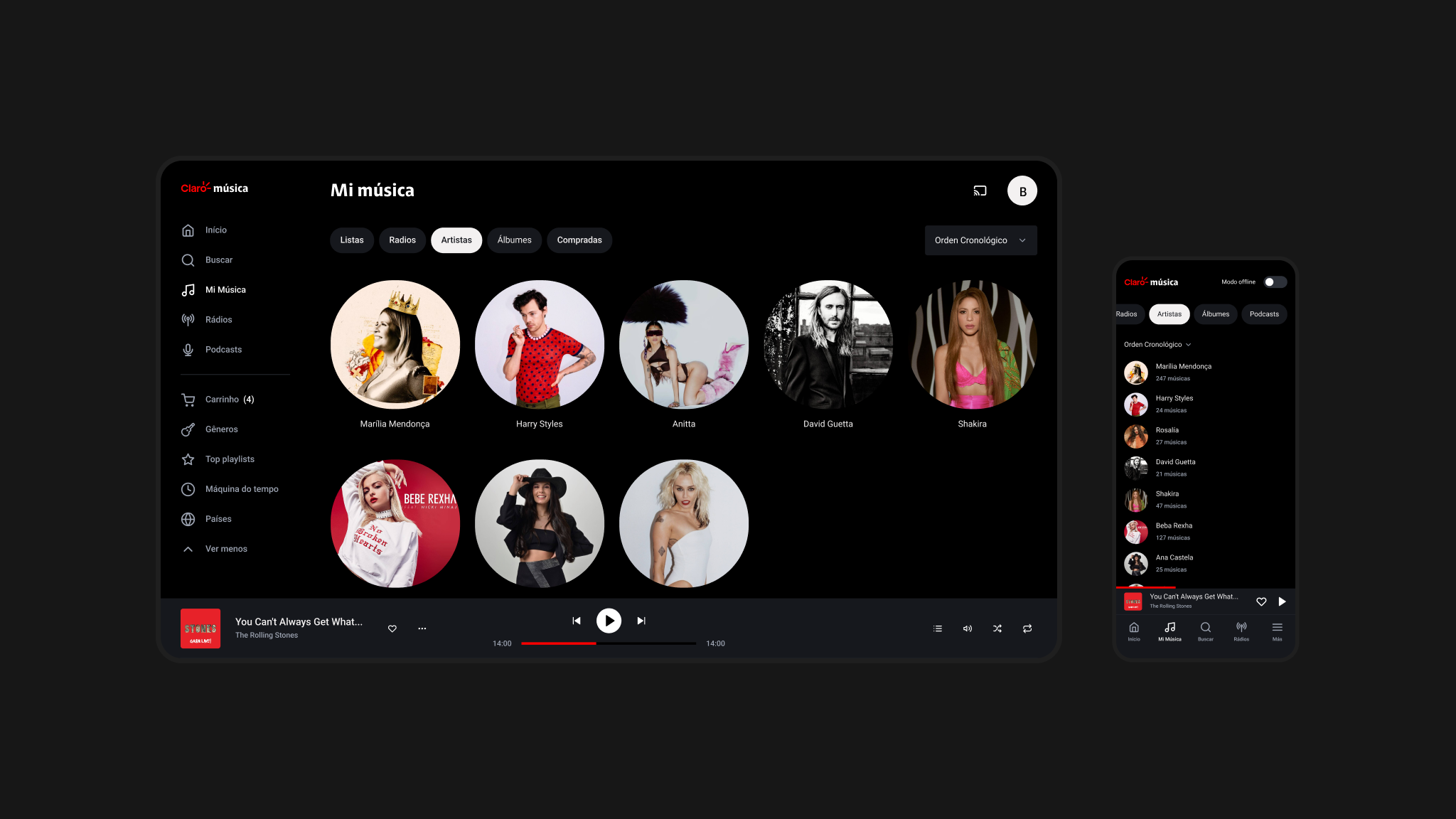Viewport: 1456px width, 819px height.
Task: Play the current track on tablet
Action: point(609,621)
